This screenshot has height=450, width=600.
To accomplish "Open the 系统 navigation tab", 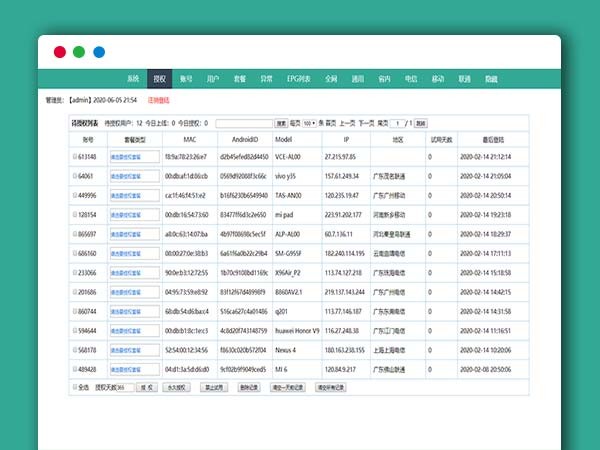I will [133, 78].
